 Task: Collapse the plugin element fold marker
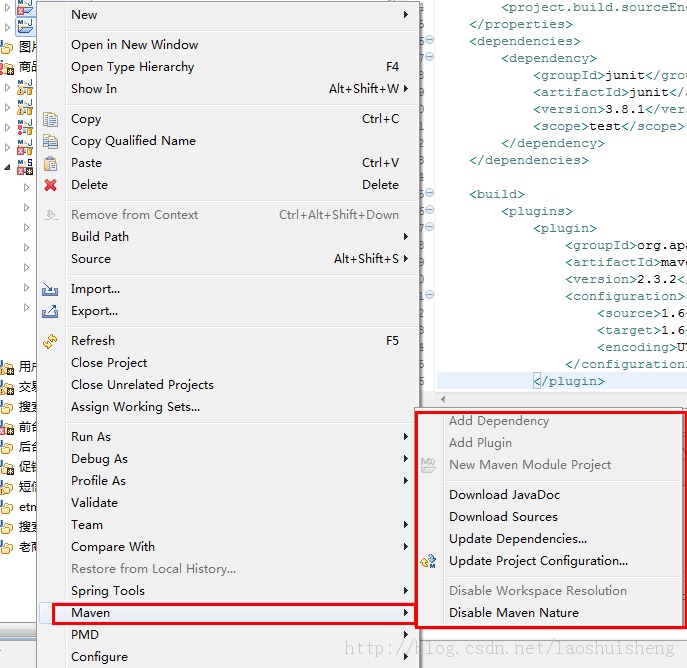(x=430, y=226)
